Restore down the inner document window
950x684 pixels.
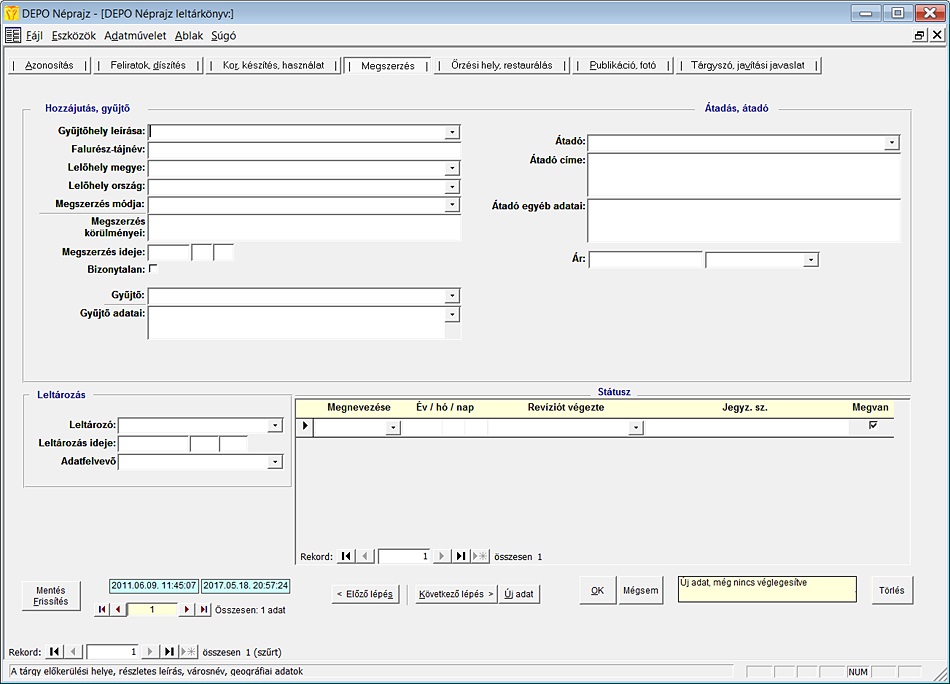pyautogui.click(x=919, y=35)
